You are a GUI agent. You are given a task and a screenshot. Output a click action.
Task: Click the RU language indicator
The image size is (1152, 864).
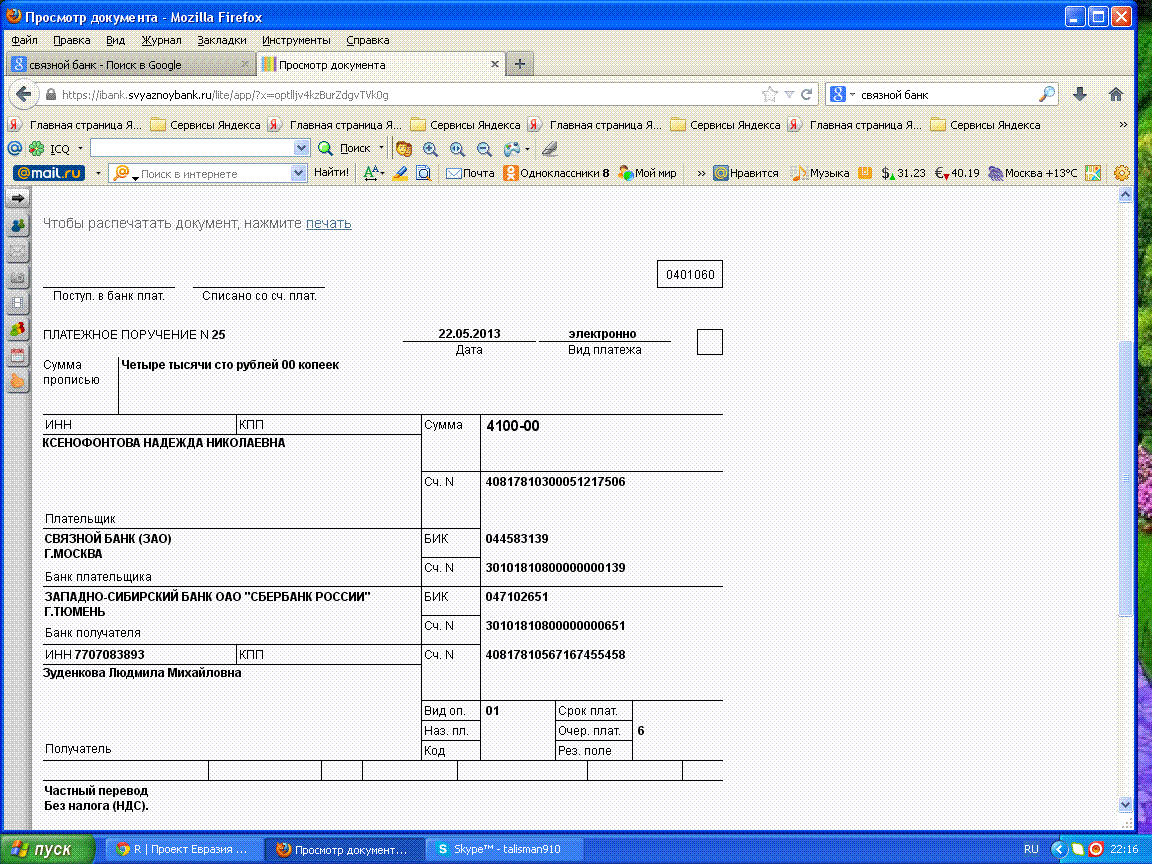[x=1031, y=849]
